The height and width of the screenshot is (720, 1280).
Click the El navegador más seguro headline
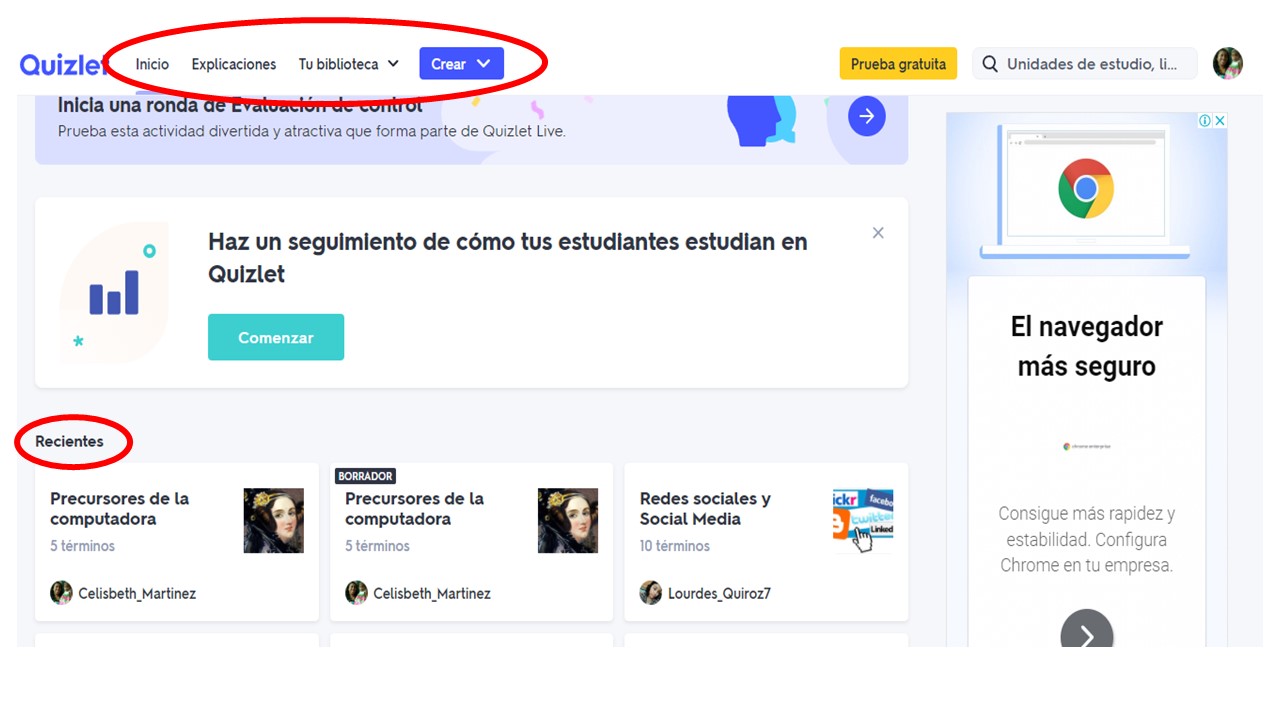1087,346
